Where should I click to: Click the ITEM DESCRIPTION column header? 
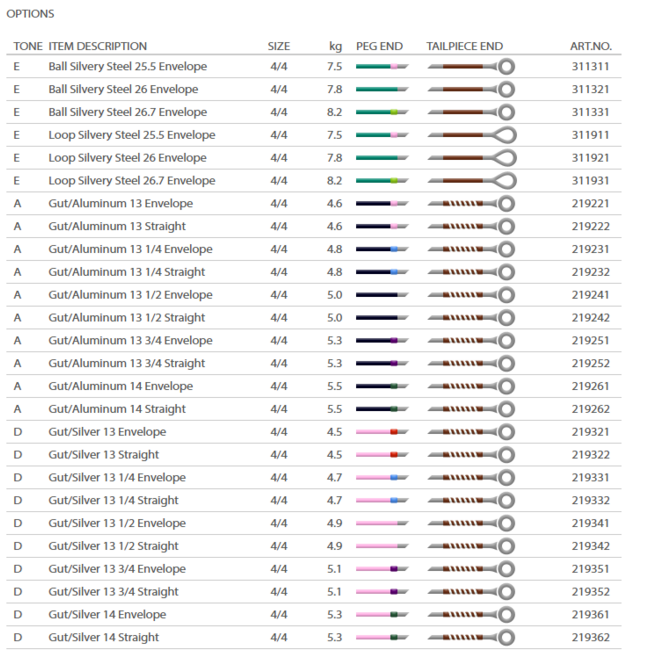tap(97, 46)
